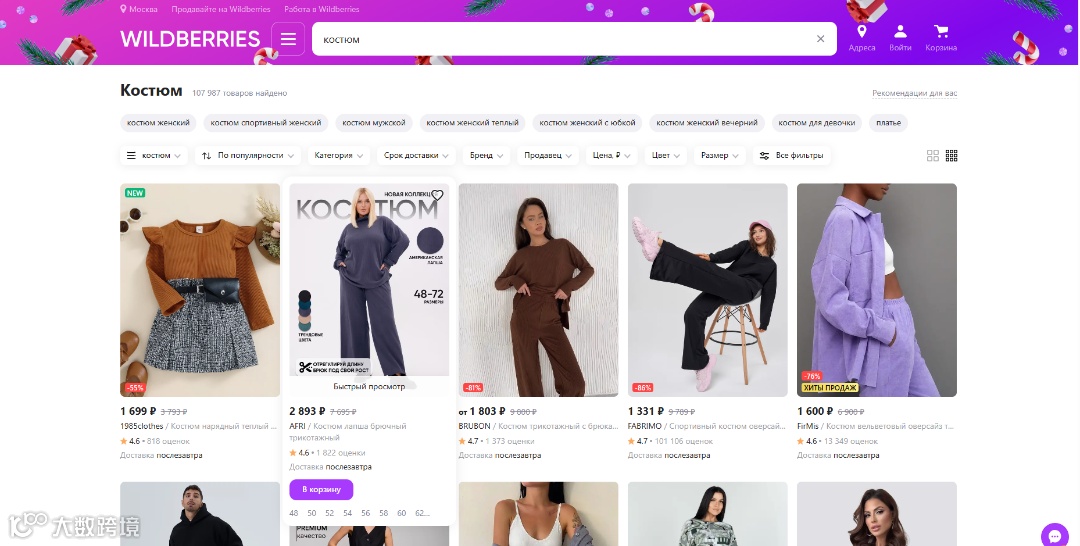
Task: Open the support chat bubble
Action: [x=1055, y=536]
